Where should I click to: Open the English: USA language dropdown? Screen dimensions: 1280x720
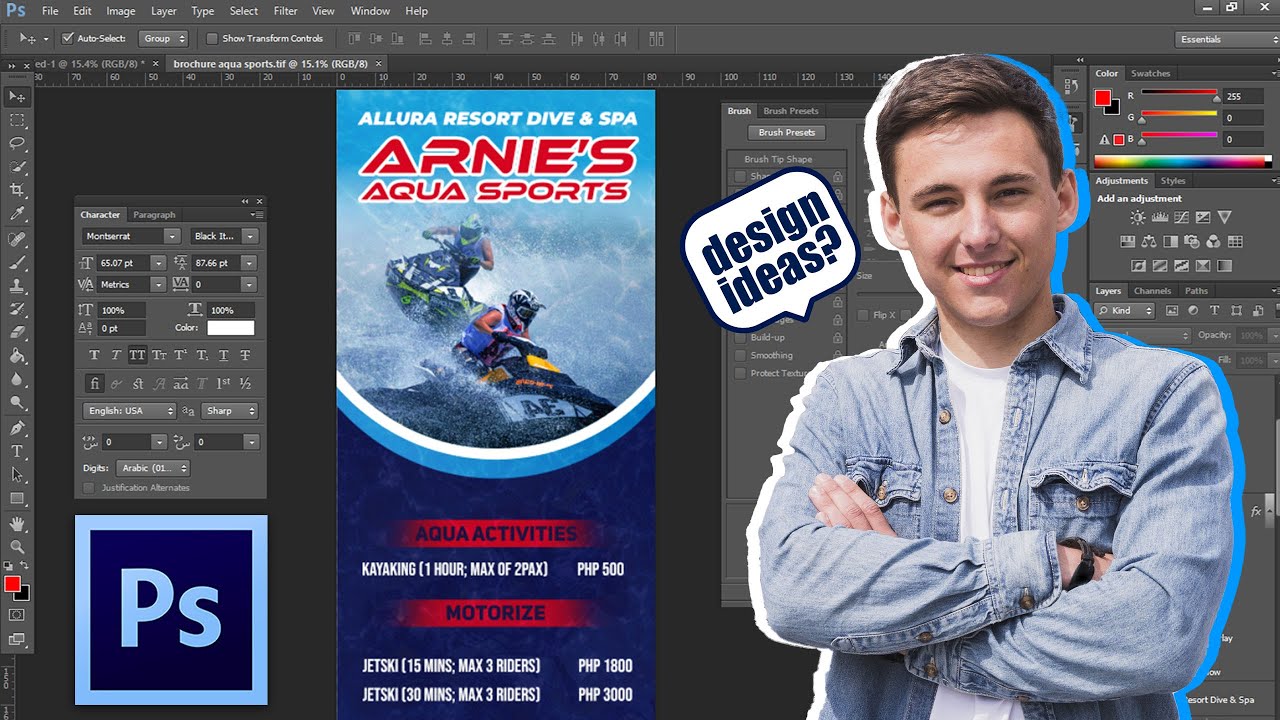(x=129, y=411)
